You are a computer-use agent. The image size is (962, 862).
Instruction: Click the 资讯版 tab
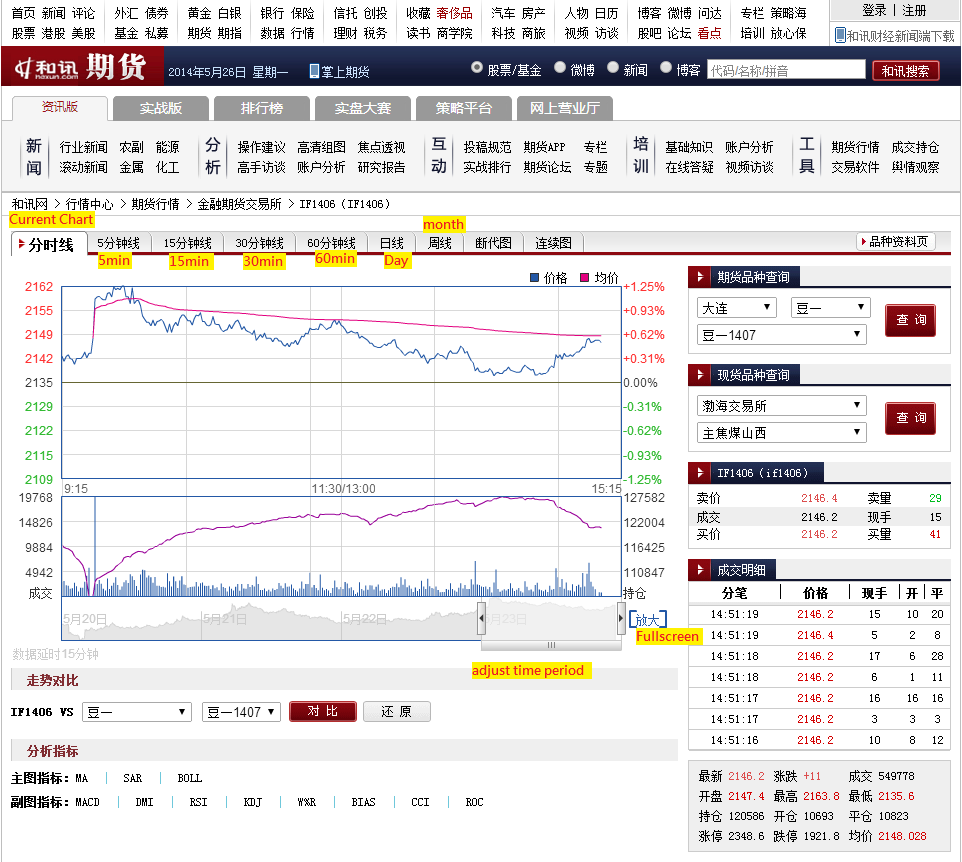(60, 107)
